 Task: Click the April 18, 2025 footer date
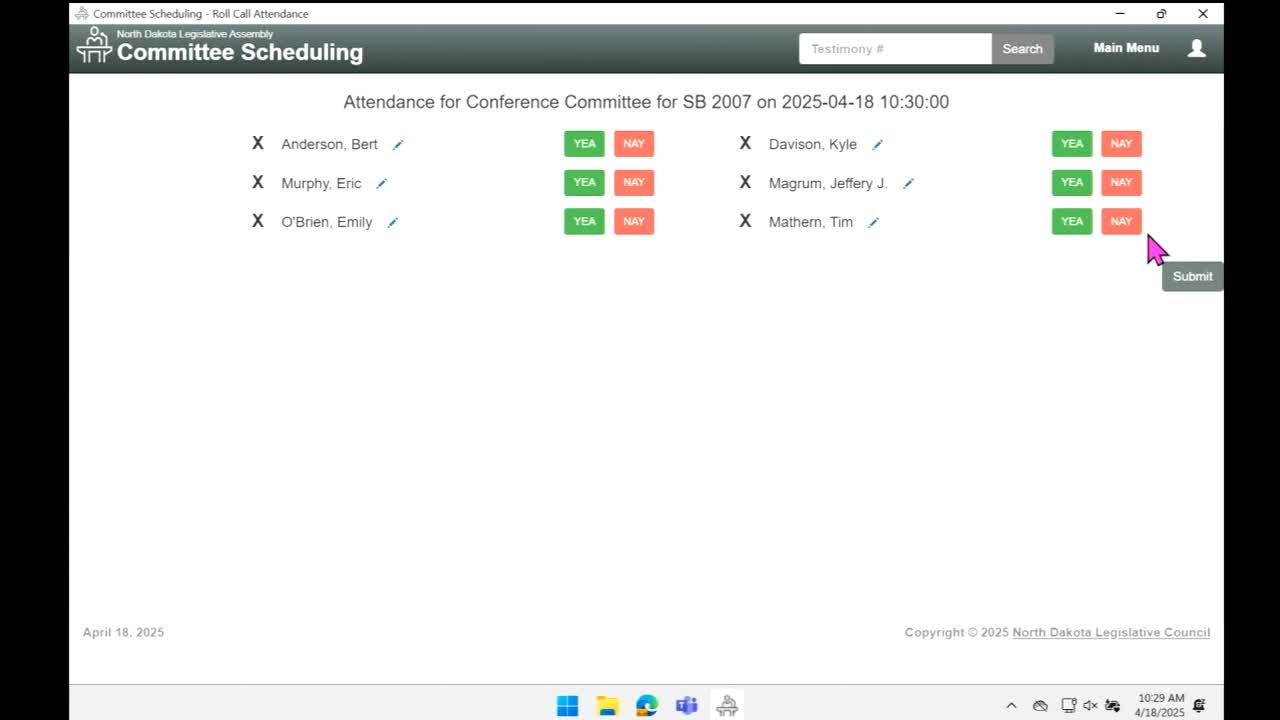pos(123,633)
